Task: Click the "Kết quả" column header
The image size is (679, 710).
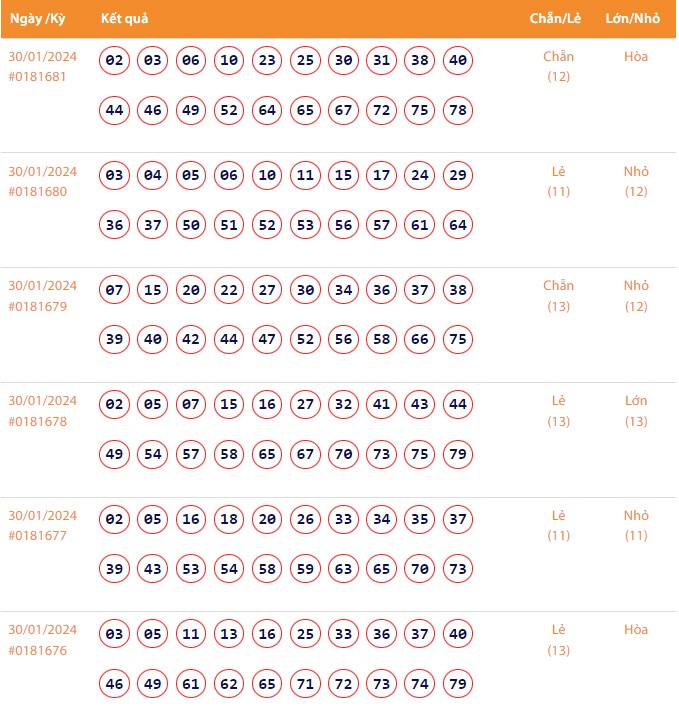Action: 125,19
